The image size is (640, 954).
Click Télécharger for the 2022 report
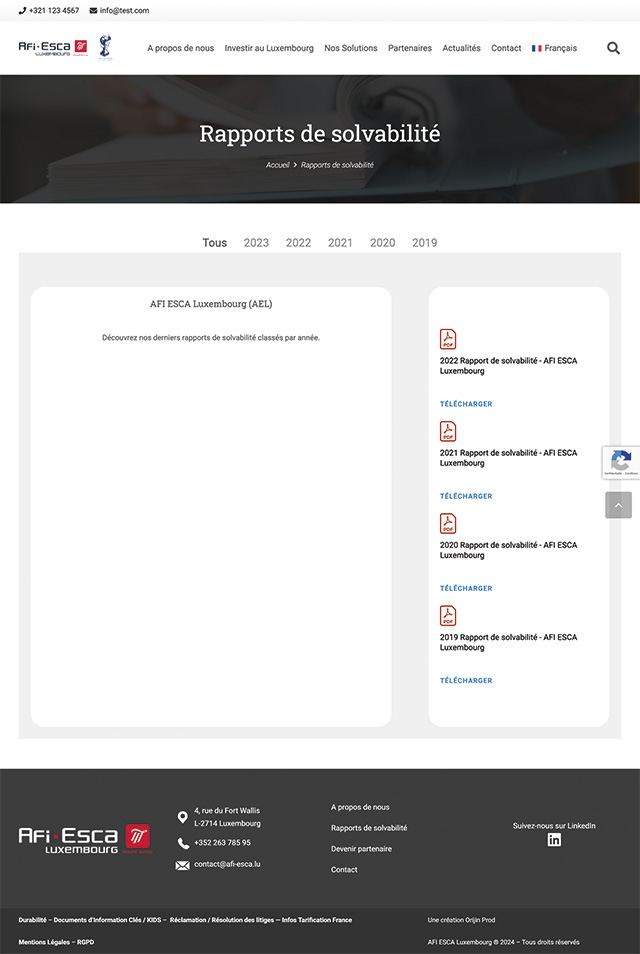[466, 404]
